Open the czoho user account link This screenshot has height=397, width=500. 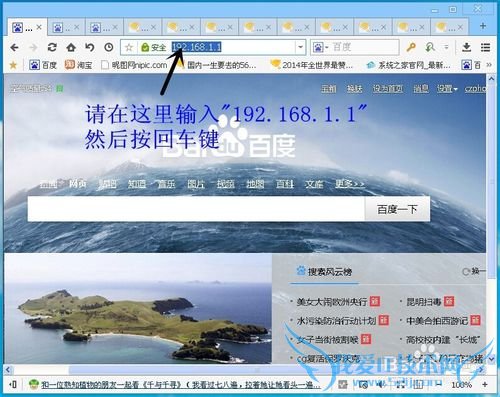pyautogui.click(x=475, y=89)
